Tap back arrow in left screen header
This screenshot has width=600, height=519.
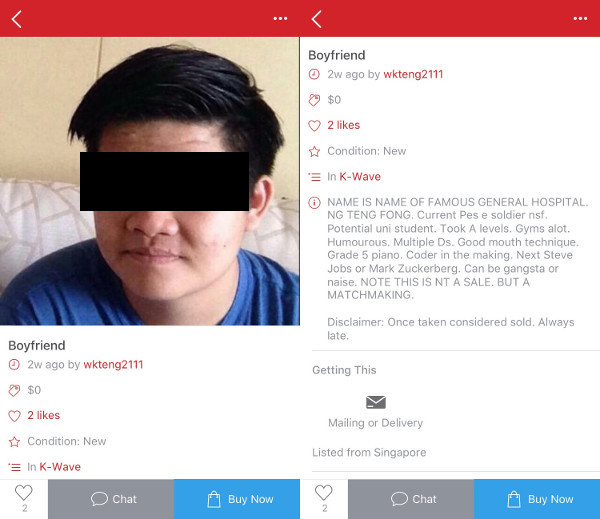click(16, 19)
